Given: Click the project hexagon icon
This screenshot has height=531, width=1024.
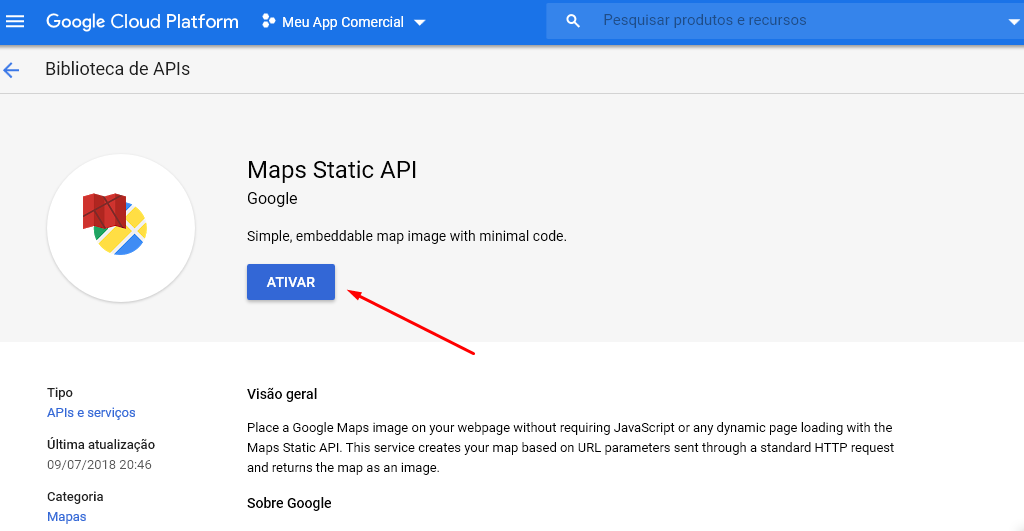Looking at the screenshot, I should point(268,21).
